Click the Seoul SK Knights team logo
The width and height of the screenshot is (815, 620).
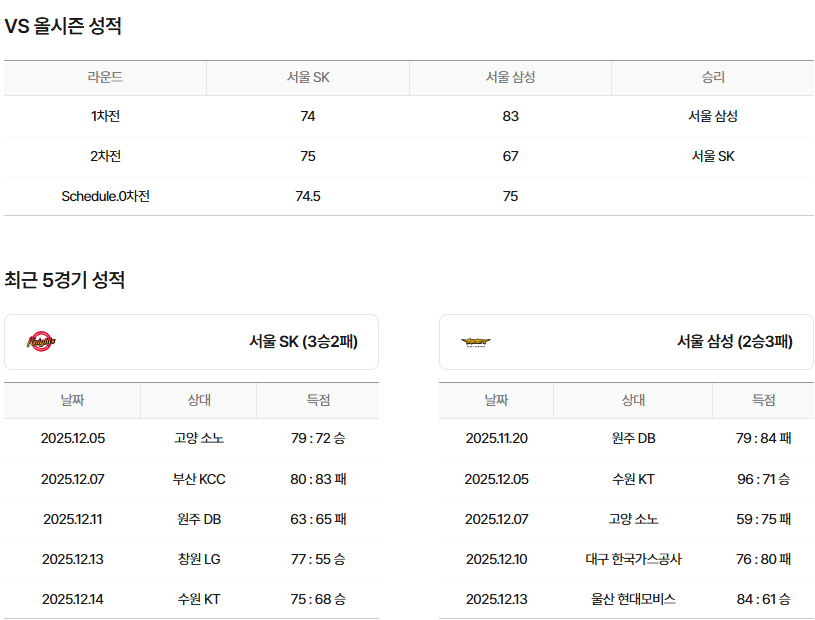click(x=41, y=342)
